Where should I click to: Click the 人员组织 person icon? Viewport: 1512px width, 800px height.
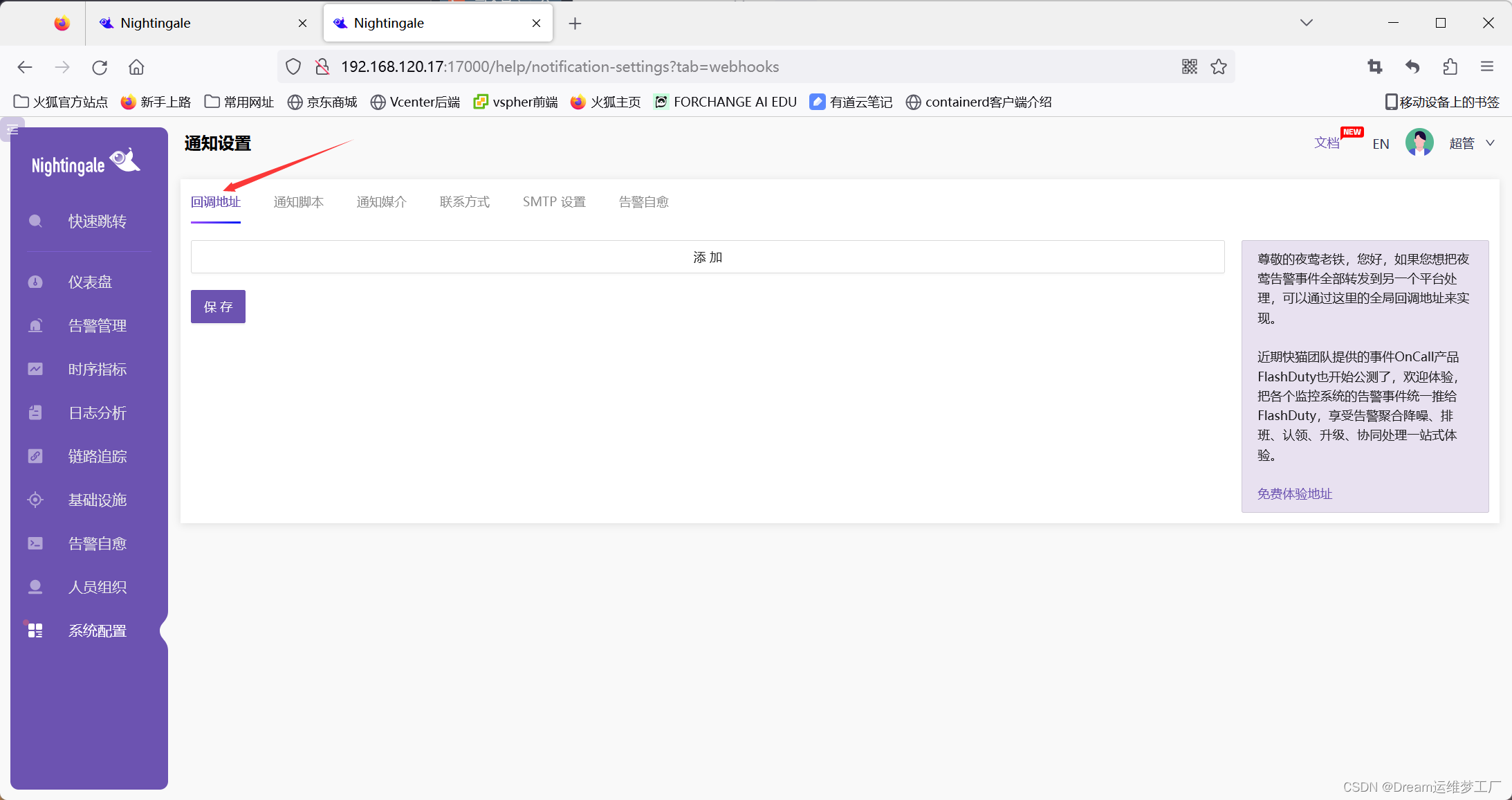(x=35, y=587)
